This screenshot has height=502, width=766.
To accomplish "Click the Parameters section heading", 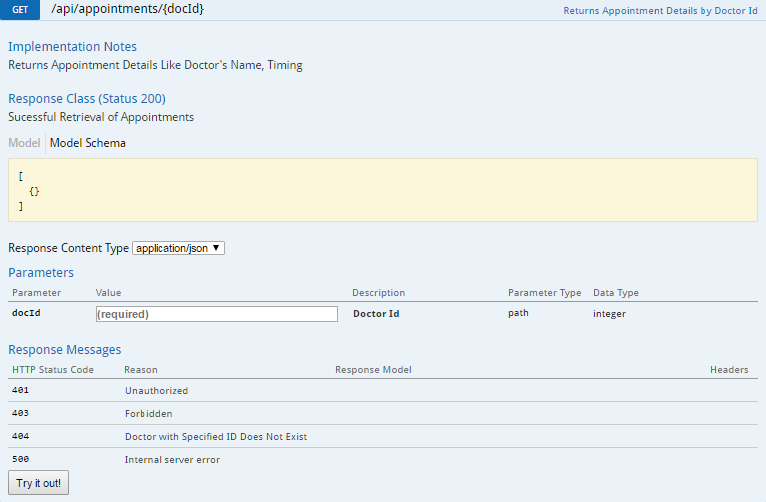I will pyautogui.click(x=41, y=272).
